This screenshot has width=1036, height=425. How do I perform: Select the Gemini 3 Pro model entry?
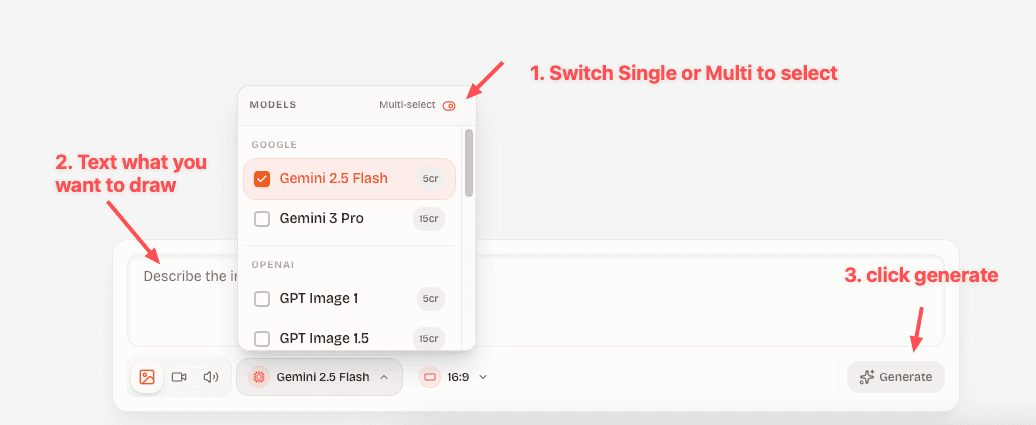321,218
